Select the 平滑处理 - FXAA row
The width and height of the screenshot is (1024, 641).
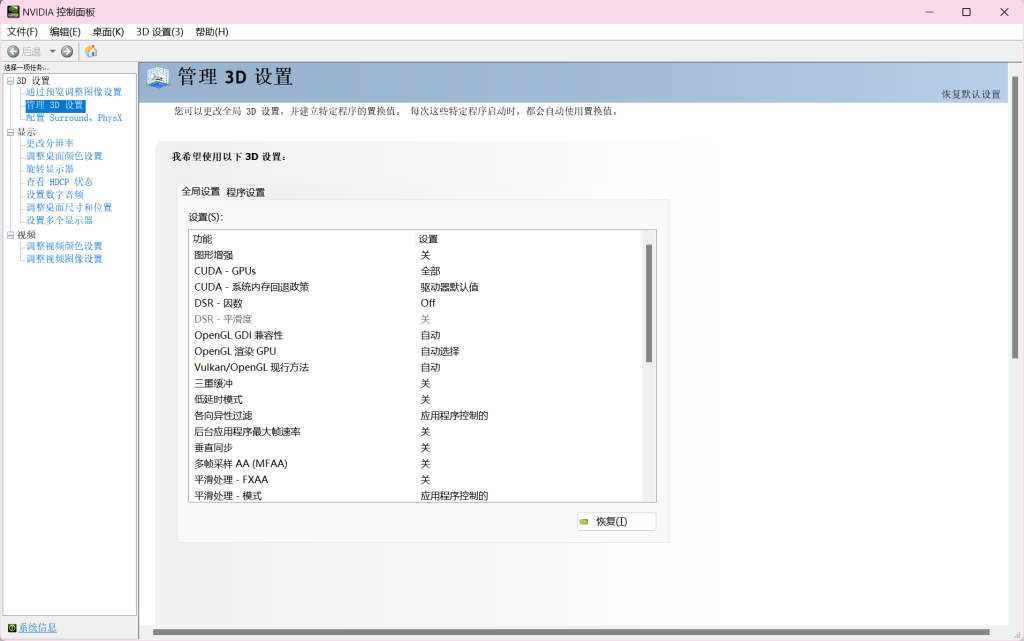[x=415, y=480]
